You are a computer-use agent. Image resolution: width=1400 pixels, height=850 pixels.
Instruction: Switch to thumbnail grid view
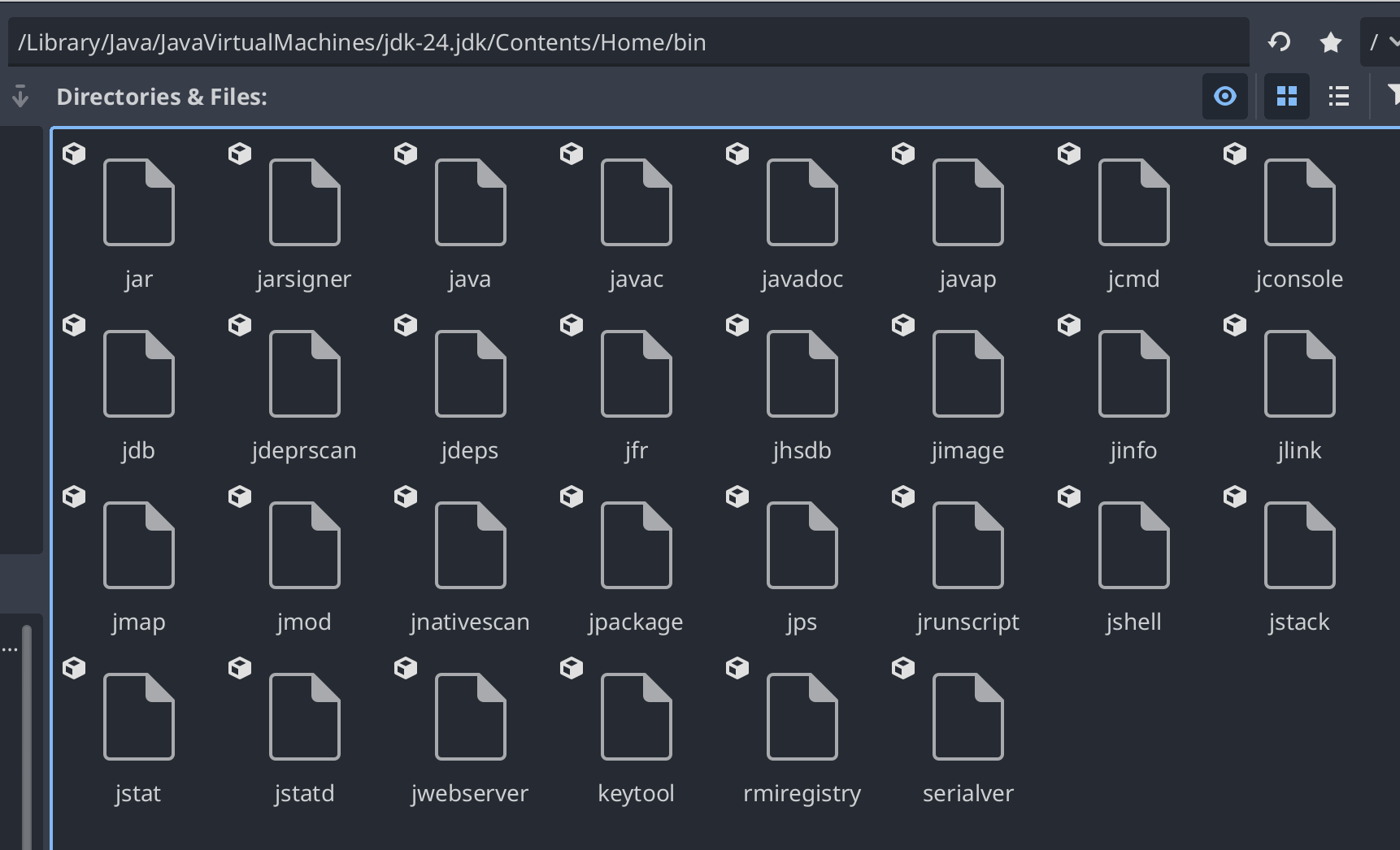click(x=1287, y=96)
